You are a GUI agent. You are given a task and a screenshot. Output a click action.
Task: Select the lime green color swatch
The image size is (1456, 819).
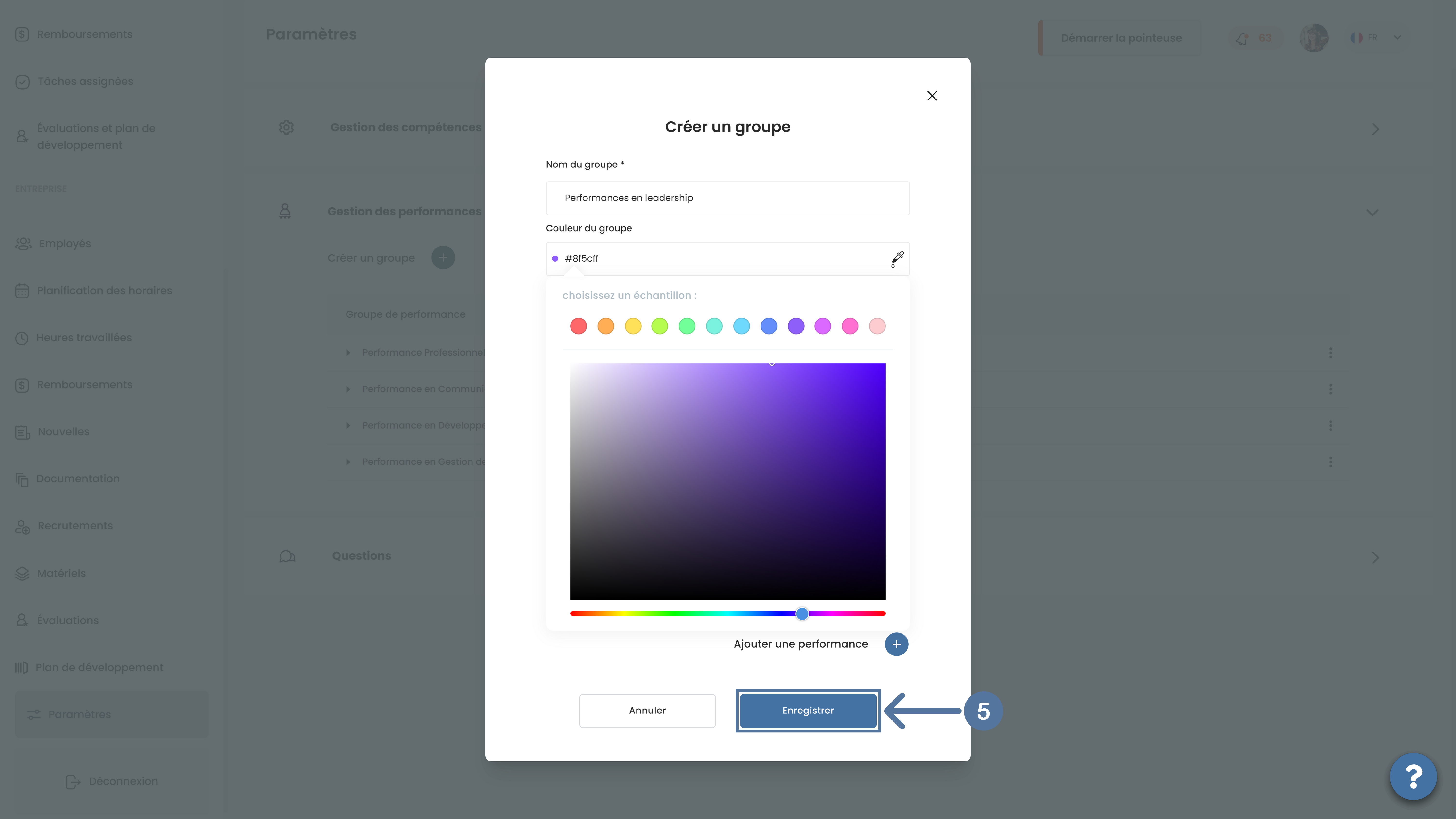[660, 326]
